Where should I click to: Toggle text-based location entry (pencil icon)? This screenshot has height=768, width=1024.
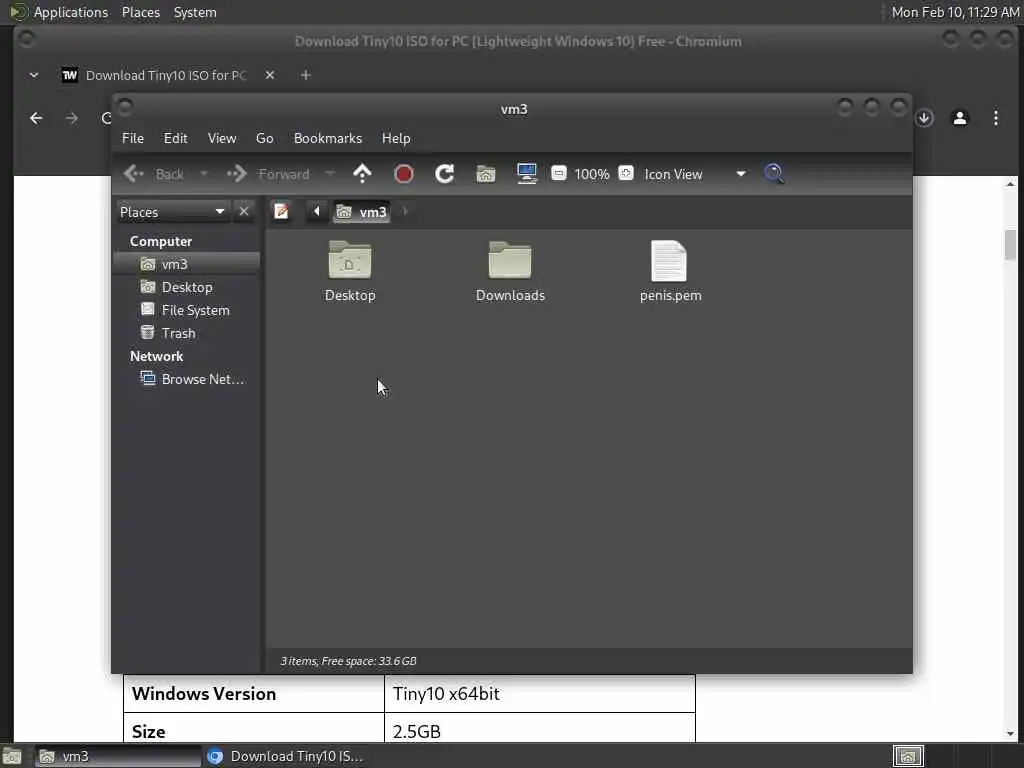281,212
